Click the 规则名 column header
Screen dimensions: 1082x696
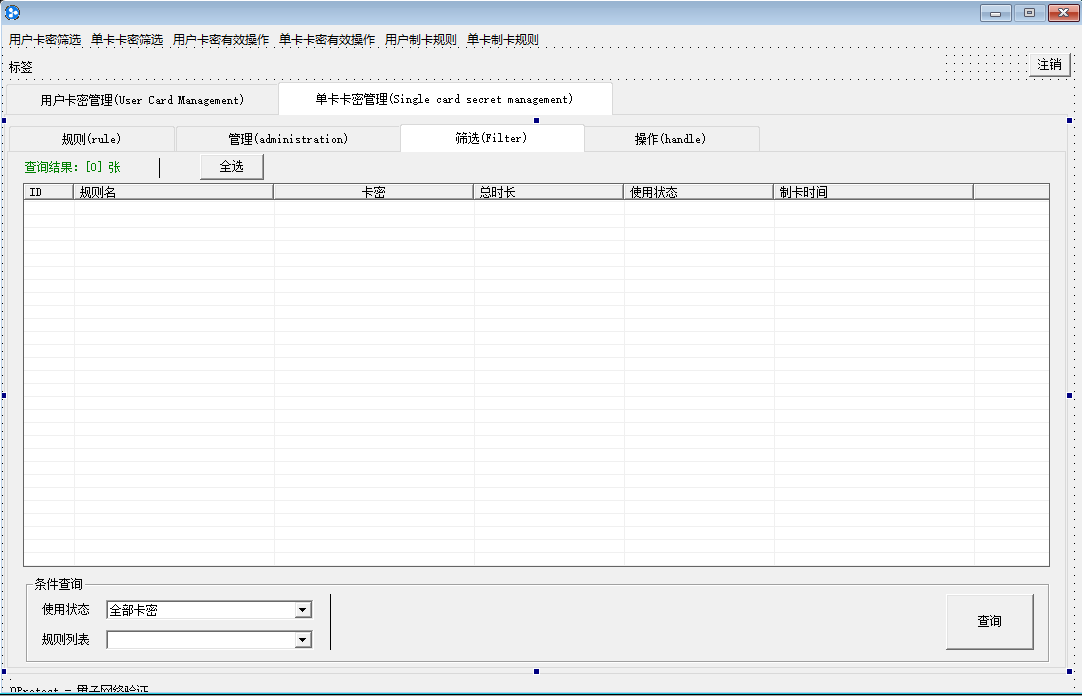pyautogui.click(x=173, y=192)
